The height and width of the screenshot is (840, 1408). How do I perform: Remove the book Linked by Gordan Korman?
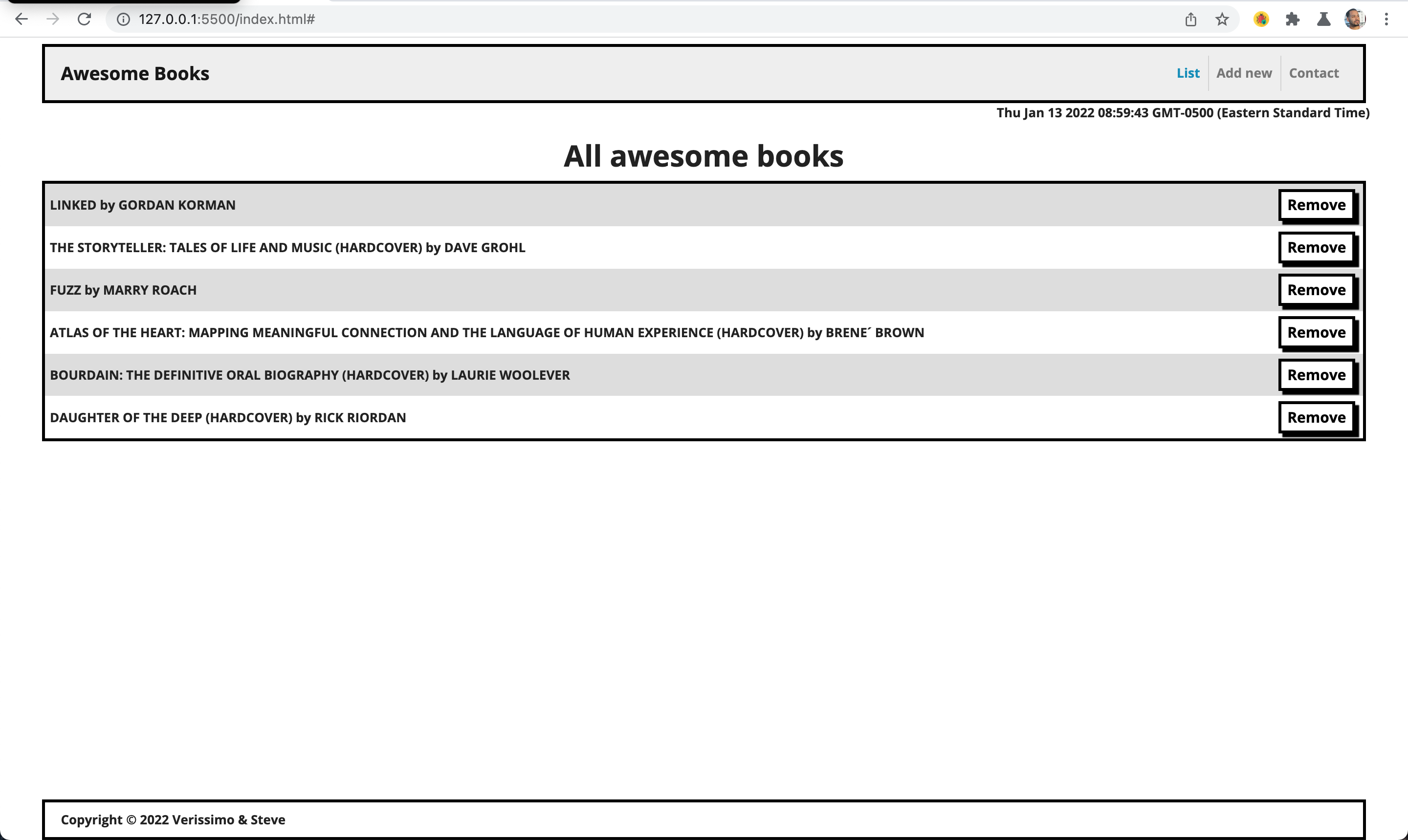(1316, 205)
